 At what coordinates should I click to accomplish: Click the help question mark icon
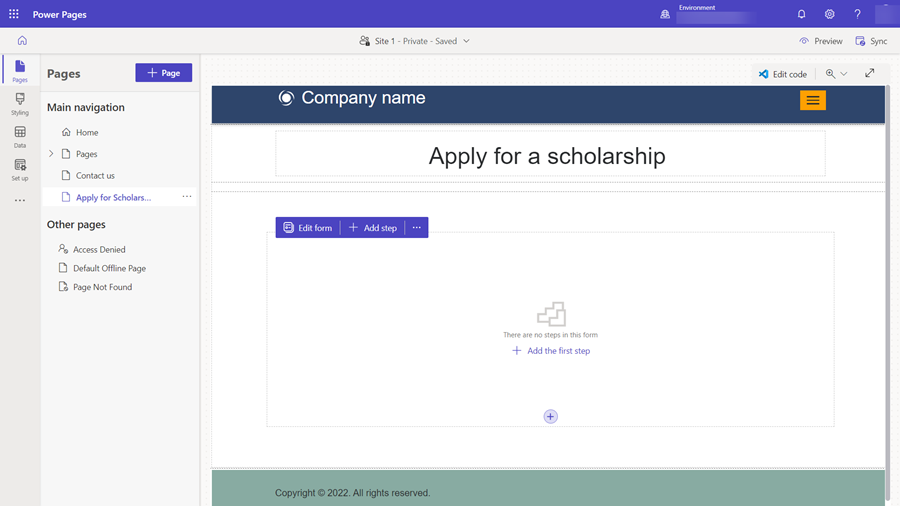[857, 14]
